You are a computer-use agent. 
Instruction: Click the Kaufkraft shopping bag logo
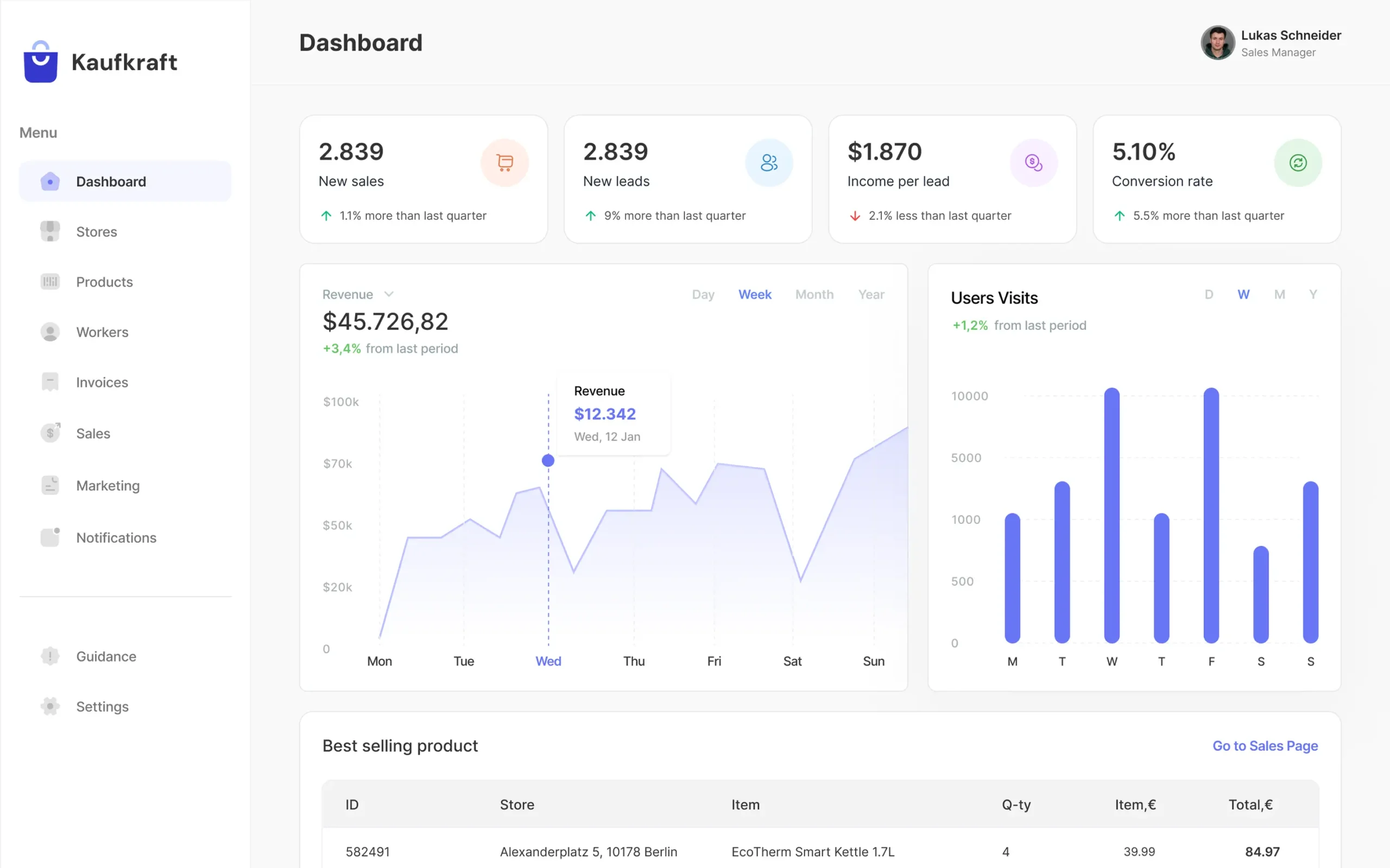tap(40, 61)
